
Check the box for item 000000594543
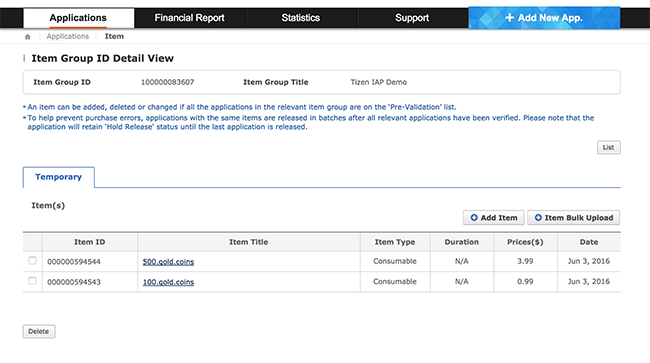click(x=32, y=281)
